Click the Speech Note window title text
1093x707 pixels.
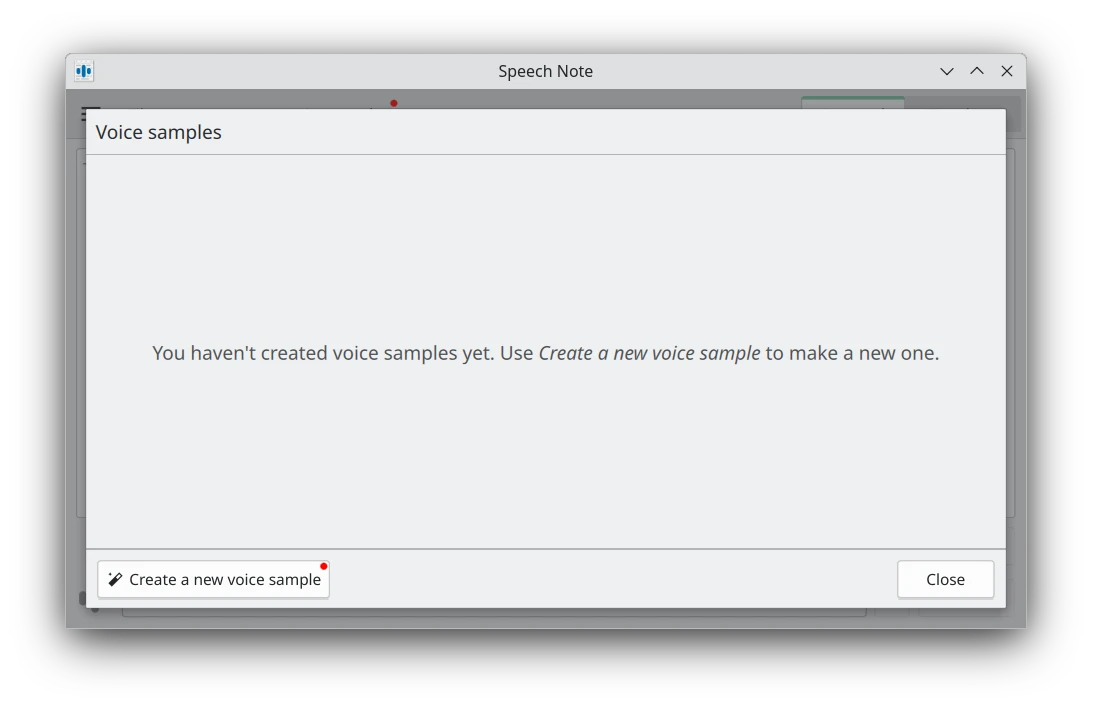coord(545,71)
